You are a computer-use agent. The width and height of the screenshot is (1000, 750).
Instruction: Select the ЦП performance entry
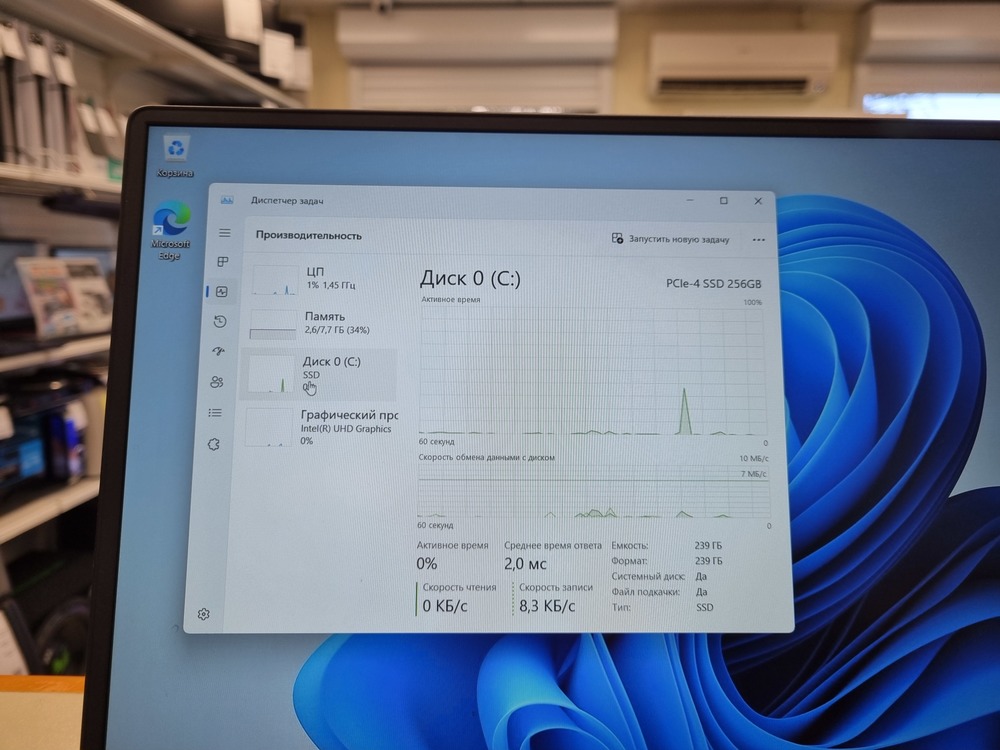tap(320, 277)
